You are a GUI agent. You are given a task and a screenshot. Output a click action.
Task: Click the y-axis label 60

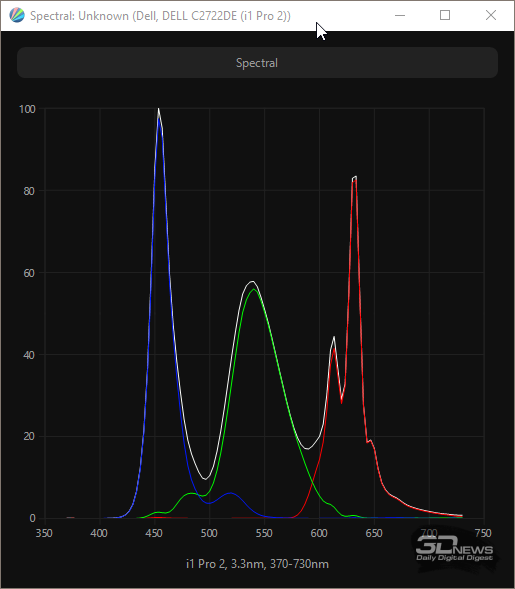tap(29, 273)
